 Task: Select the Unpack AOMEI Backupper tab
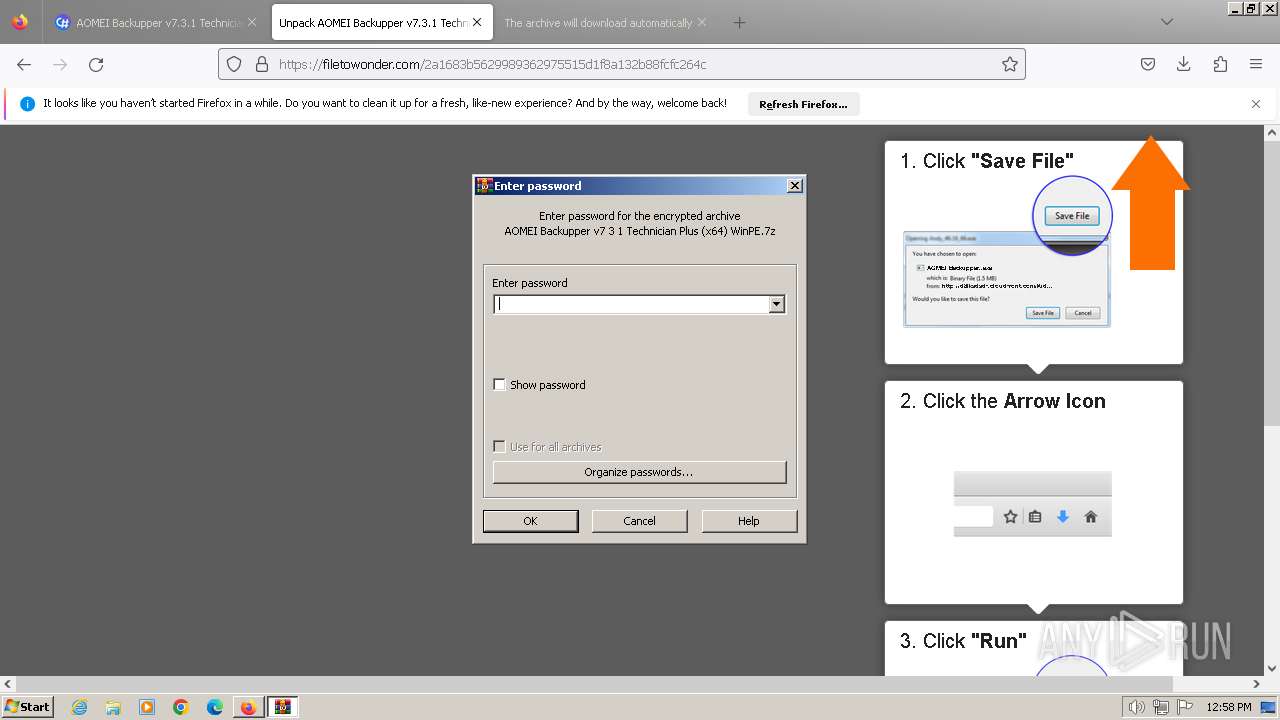381,22
